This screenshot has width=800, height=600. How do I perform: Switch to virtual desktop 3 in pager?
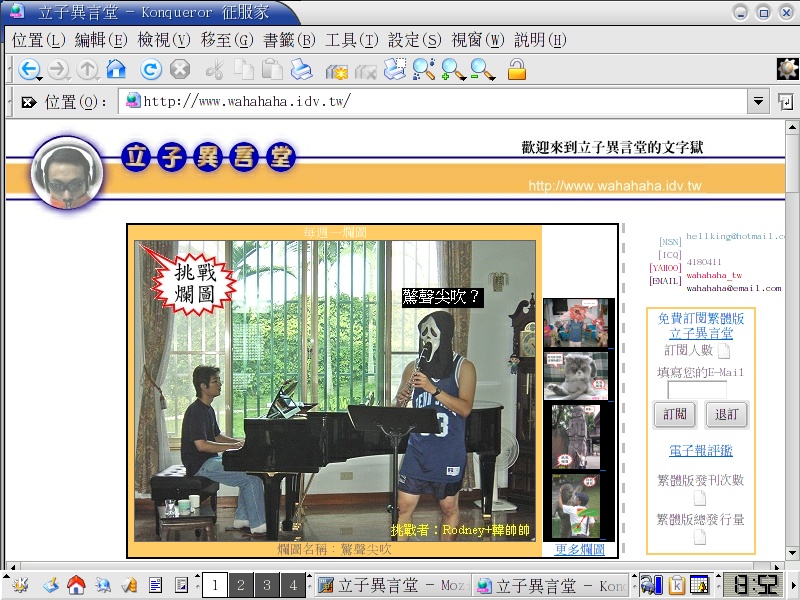pyautogui.click(x=265, y=585)
